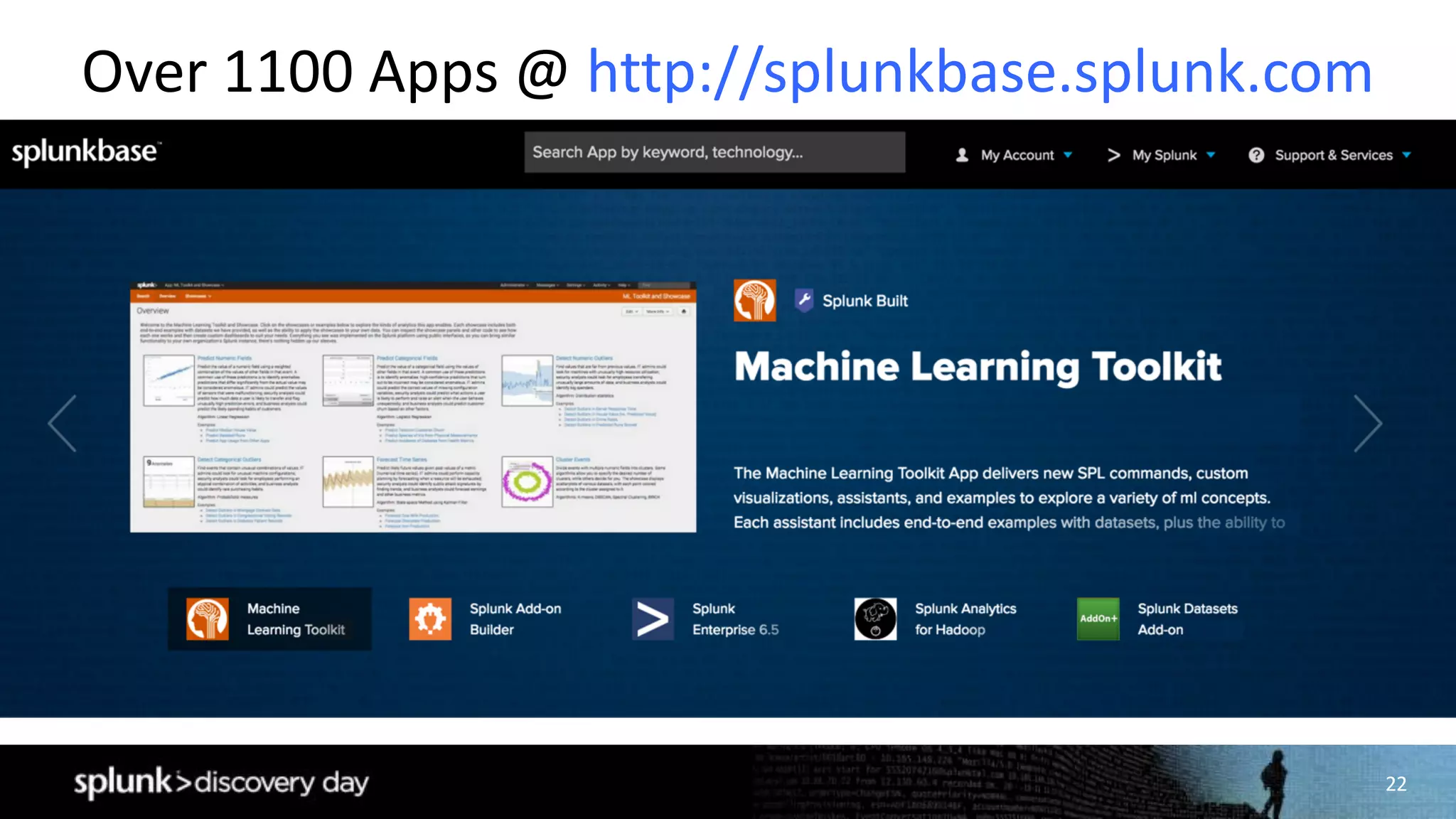Click the large Machine Learning Toolkit brain icon
Viewport: 1456px width, 819px height.
click(754, 300)
